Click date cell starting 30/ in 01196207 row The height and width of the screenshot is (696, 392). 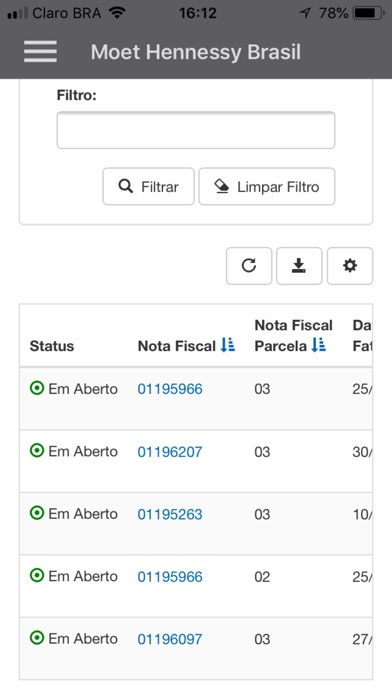click(x=362, y=452)
